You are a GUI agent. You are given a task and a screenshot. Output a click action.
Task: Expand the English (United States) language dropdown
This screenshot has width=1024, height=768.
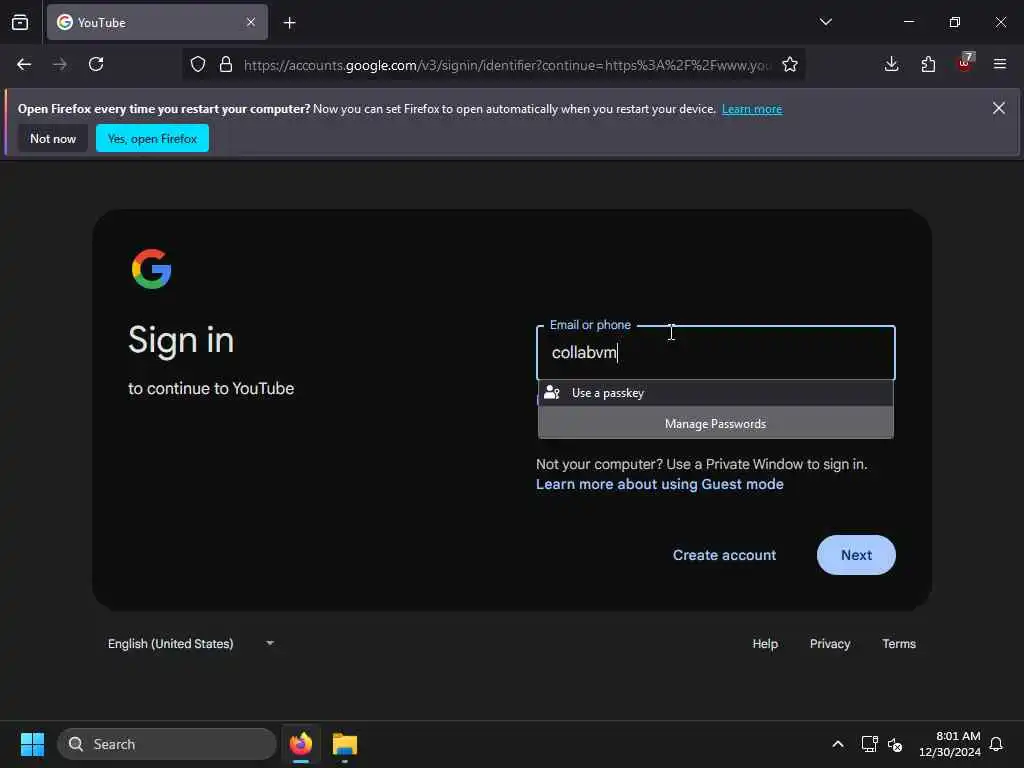[191, 644]
